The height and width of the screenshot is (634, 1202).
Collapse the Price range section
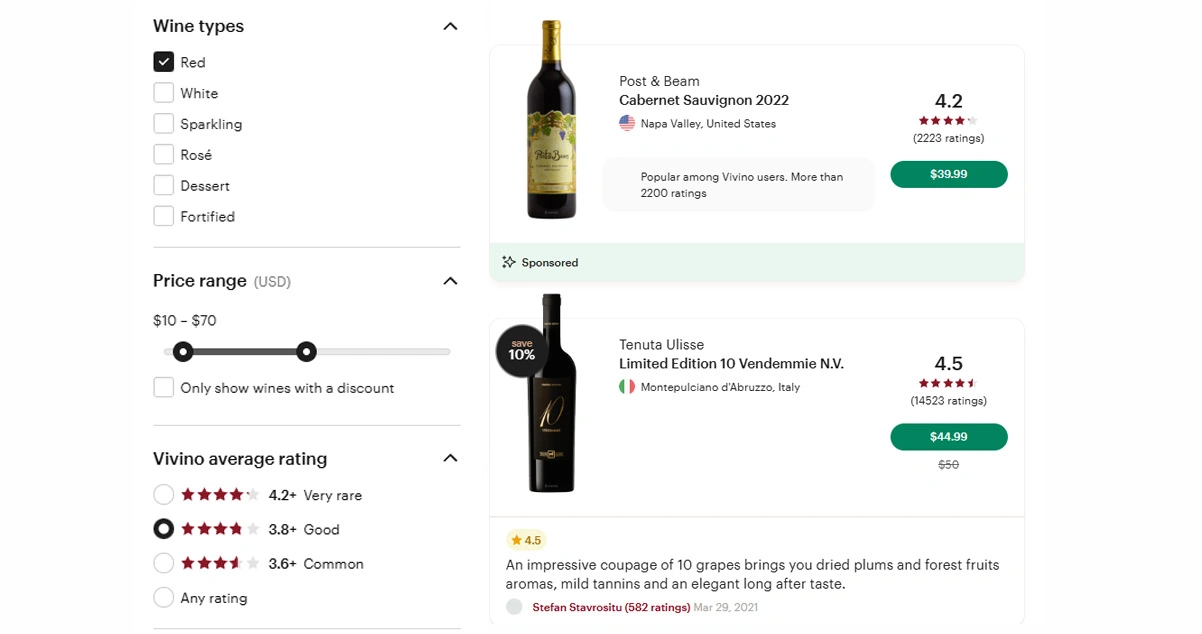(450, 281)
